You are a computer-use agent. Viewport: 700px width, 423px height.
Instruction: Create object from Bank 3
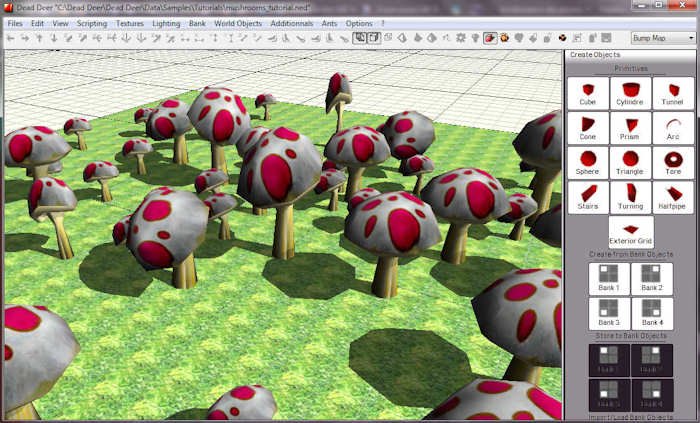pyautogui.click(x=609, y=314)
